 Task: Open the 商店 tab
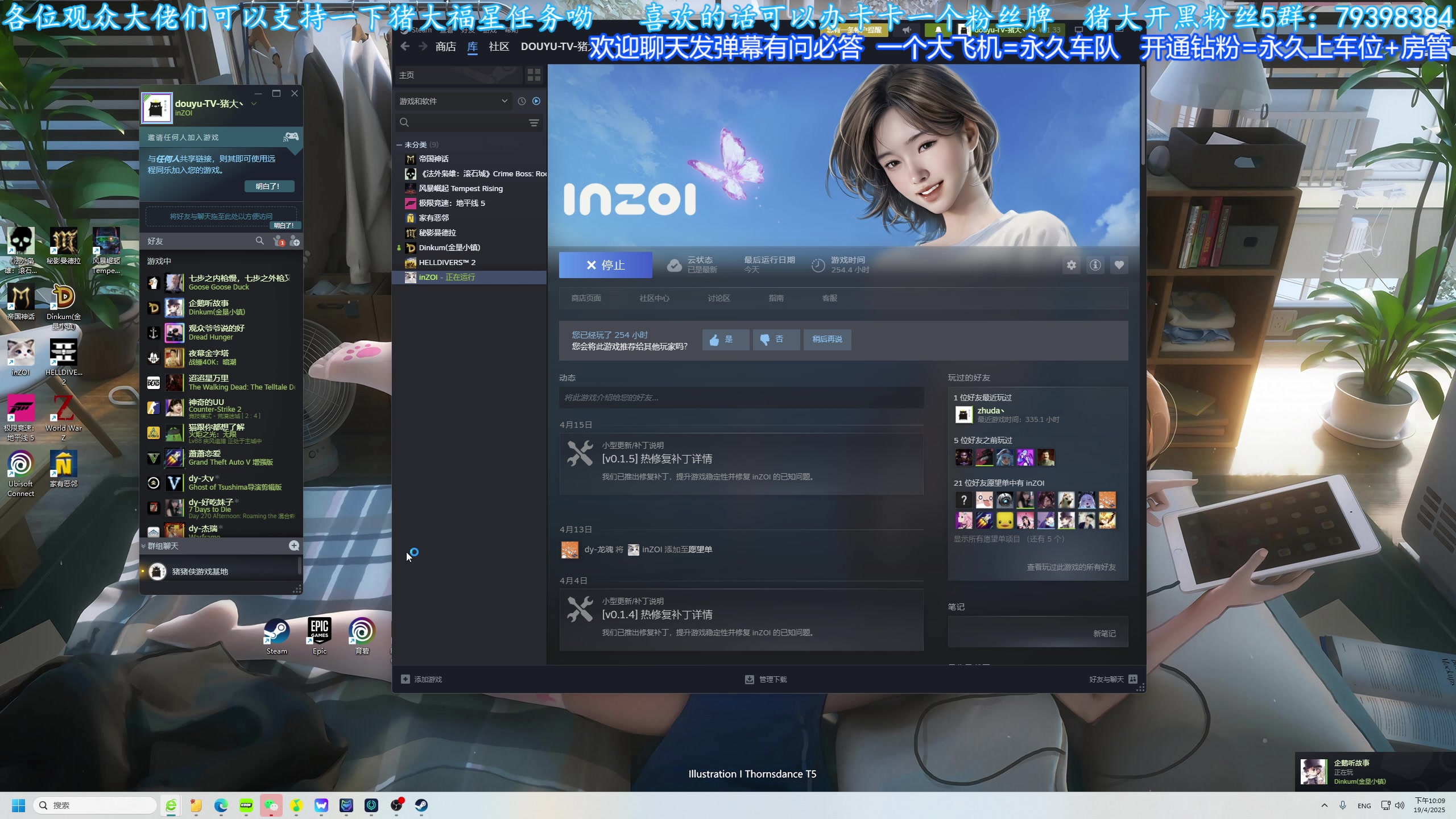tap(446, 47)
